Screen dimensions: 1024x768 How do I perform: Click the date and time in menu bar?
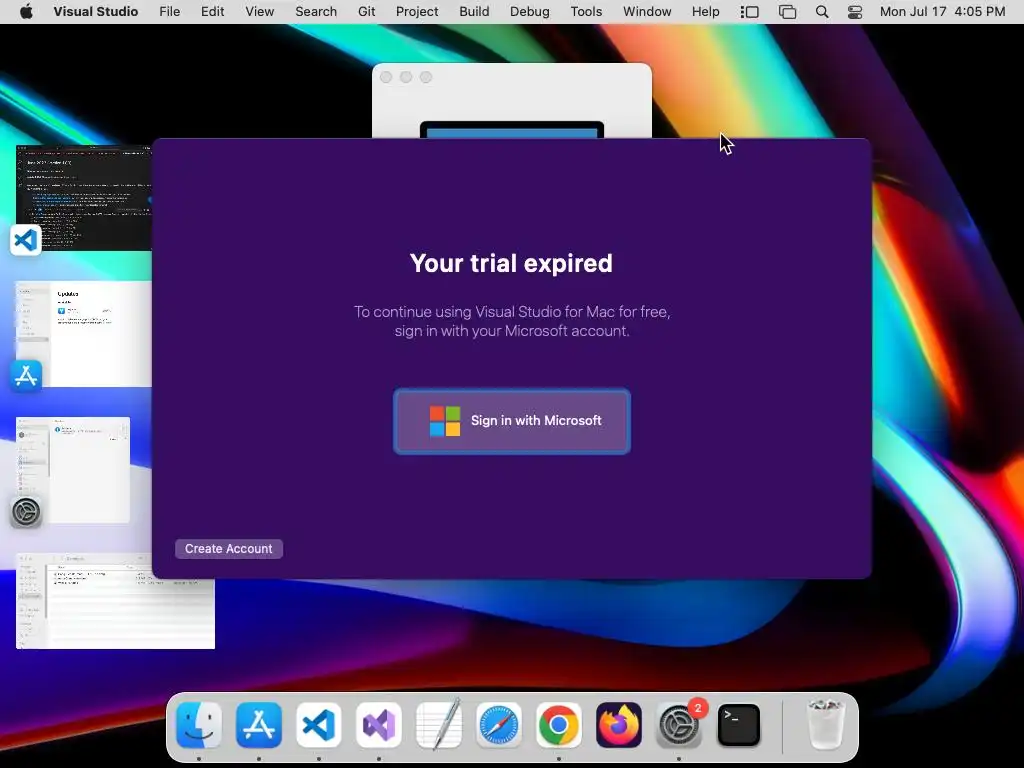point(942,12)
